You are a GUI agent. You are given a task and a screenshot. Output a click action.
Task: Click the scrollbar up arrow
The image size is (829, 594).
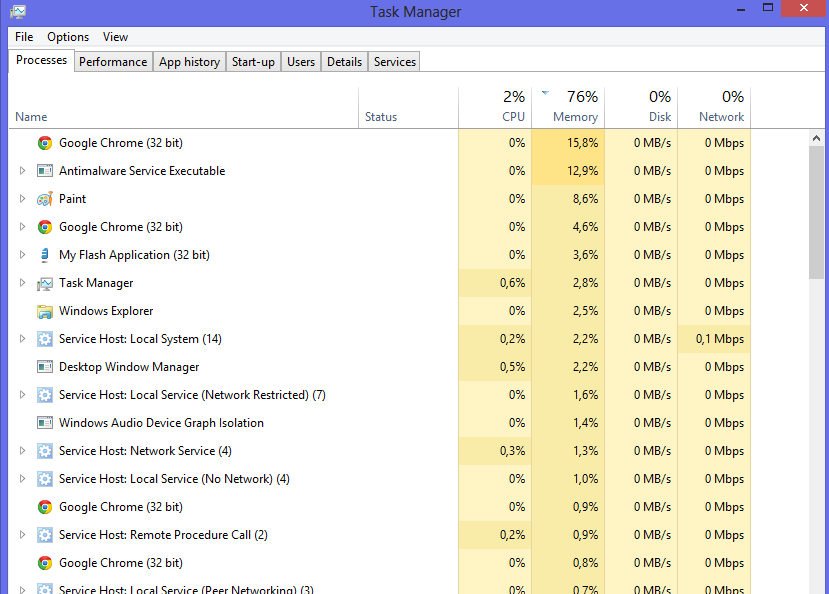(x=816, y=138)
